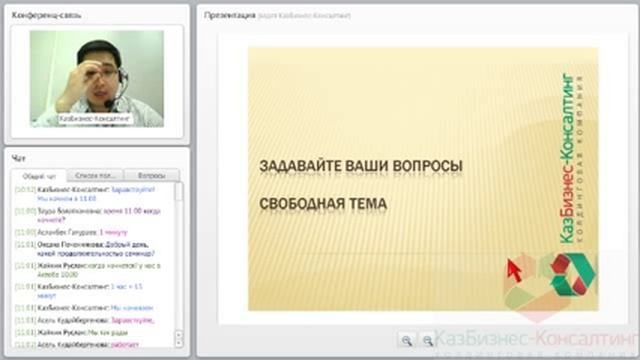
Task: Click the Презентация panel title
Action: point(230,16)
